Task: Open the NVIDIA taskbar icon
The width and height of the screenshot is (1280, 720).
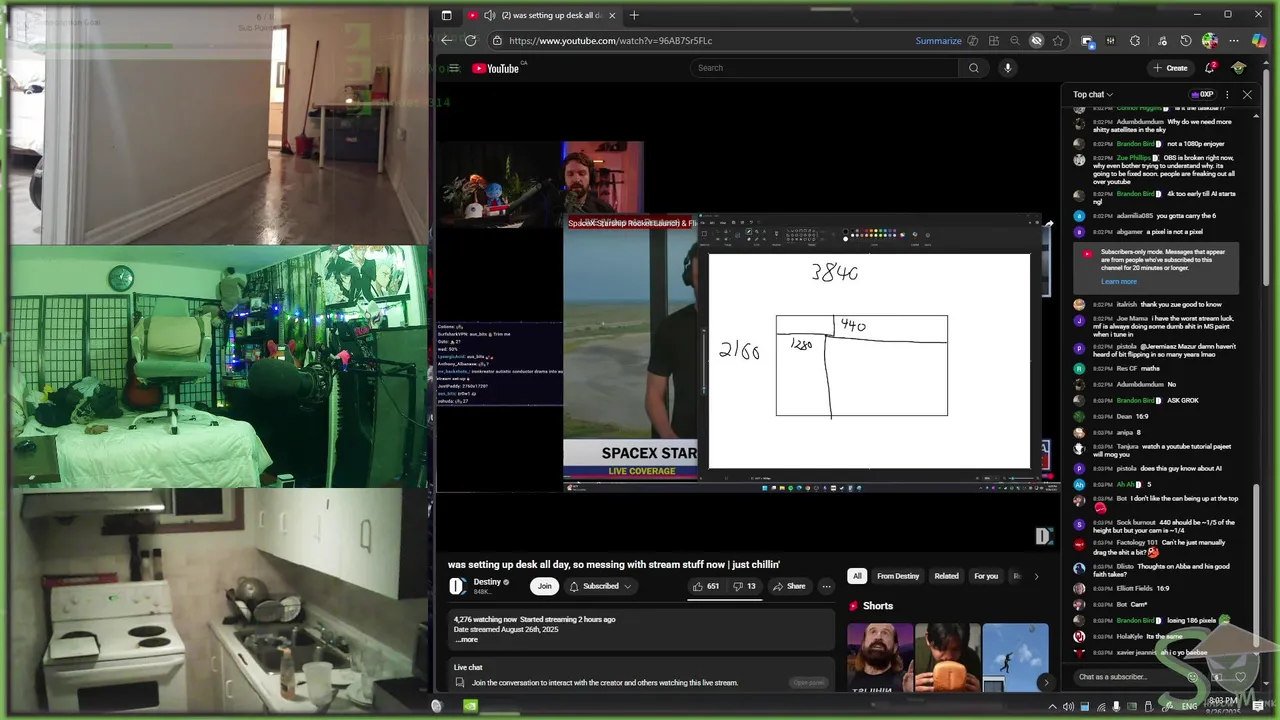Action: point(471,706)
